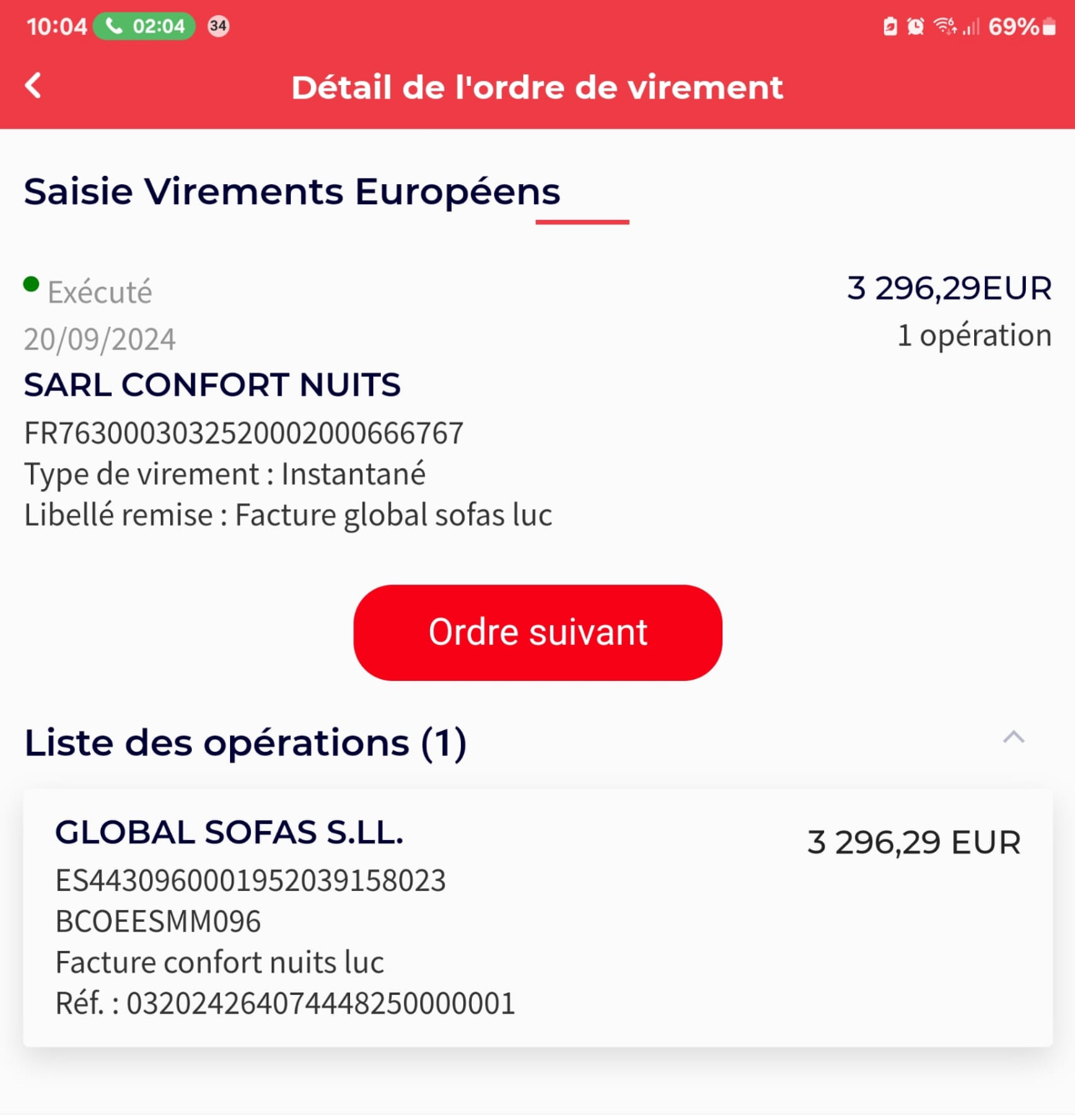Screen dimensions: 1075x1120
Task: Go back using the header arrow
Action: click(x=33, y=85)
